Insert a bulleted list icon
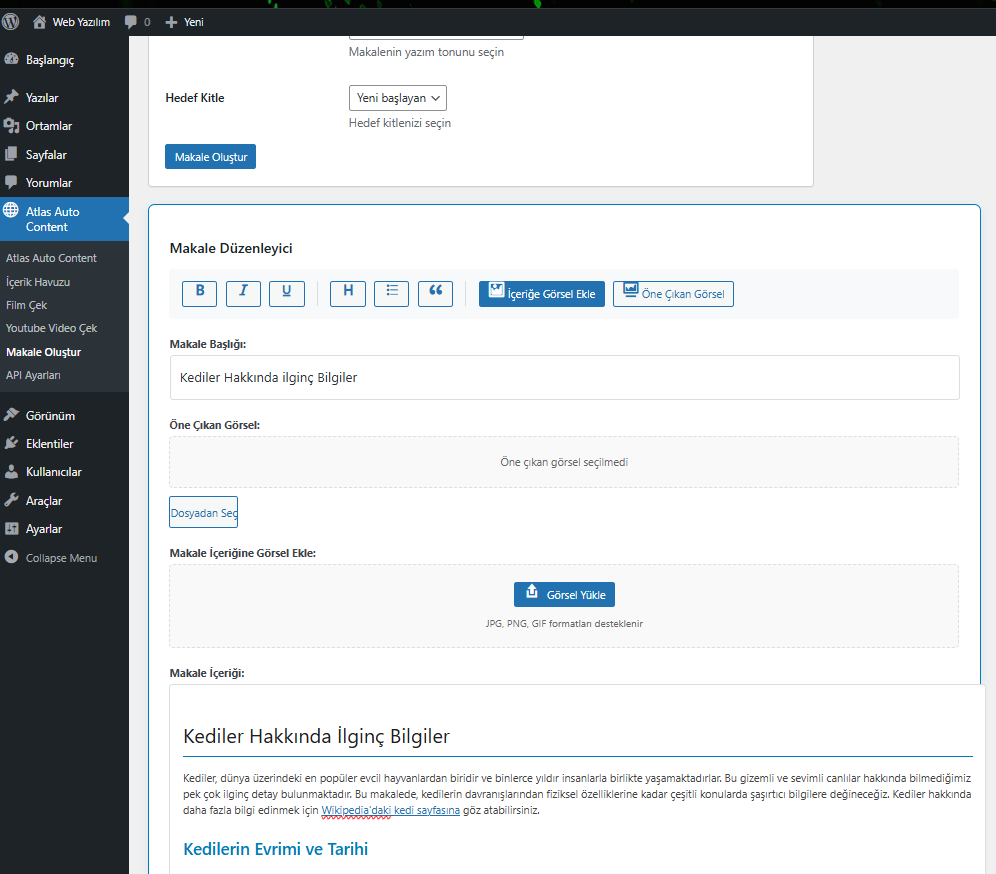 (x=392, y=293)
